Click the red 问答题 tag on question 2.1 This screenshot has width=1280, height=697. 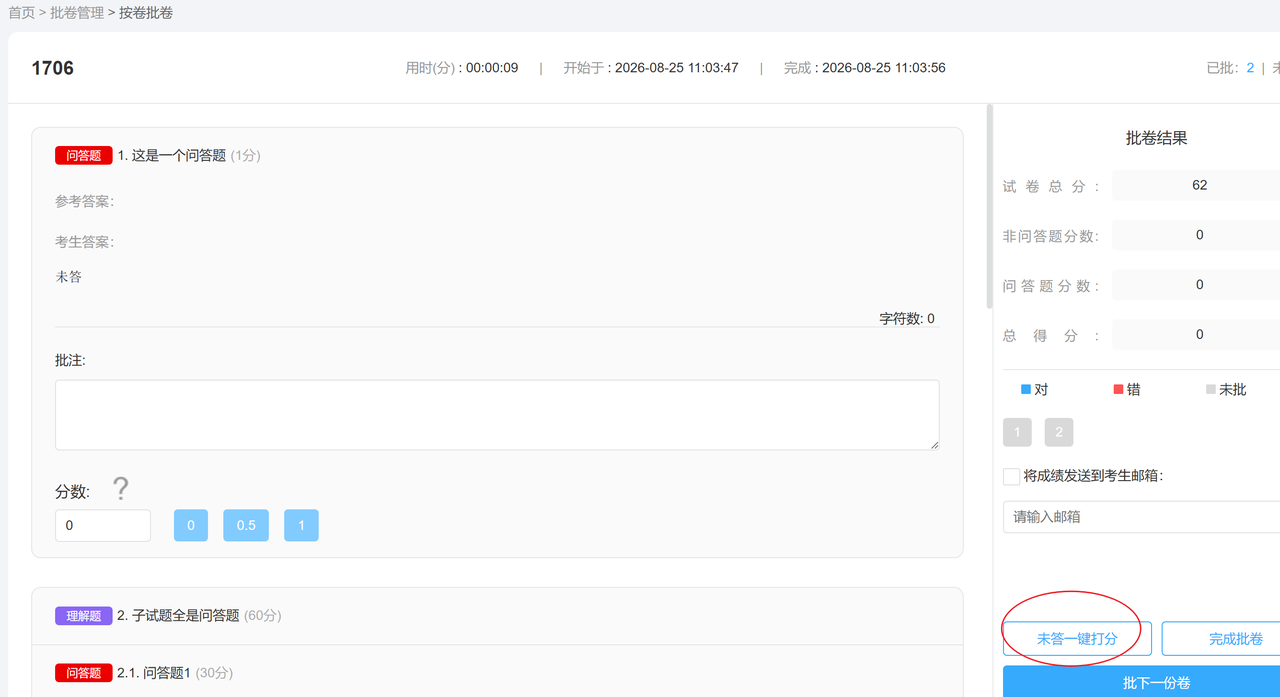click(84, 673)
